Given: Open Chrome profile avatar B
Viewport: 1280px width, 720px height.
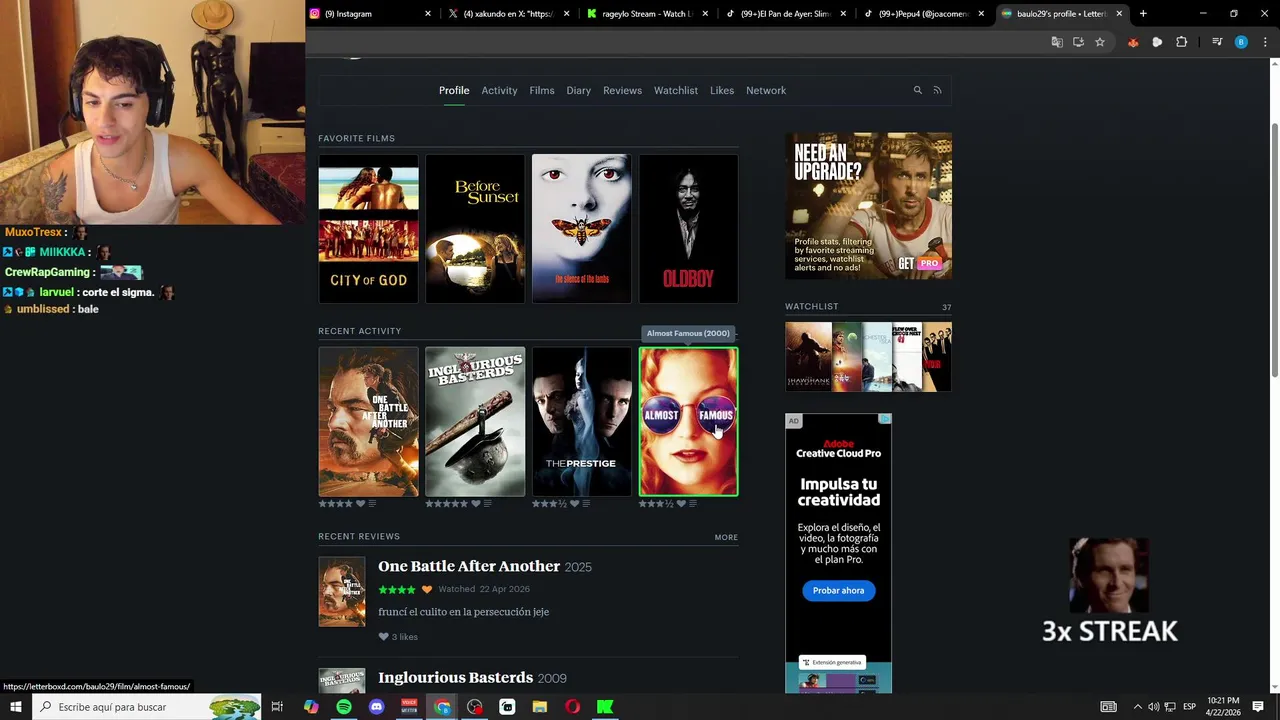Looking at the screenshot, I should [x=1241, y=42].
